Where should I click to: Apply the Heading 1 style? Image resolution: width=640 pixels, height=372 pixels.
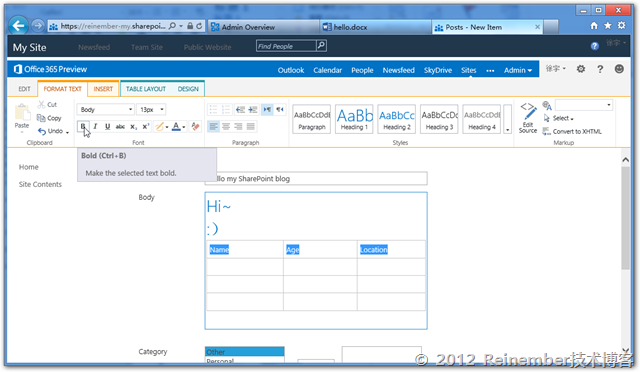coord(354,119)
